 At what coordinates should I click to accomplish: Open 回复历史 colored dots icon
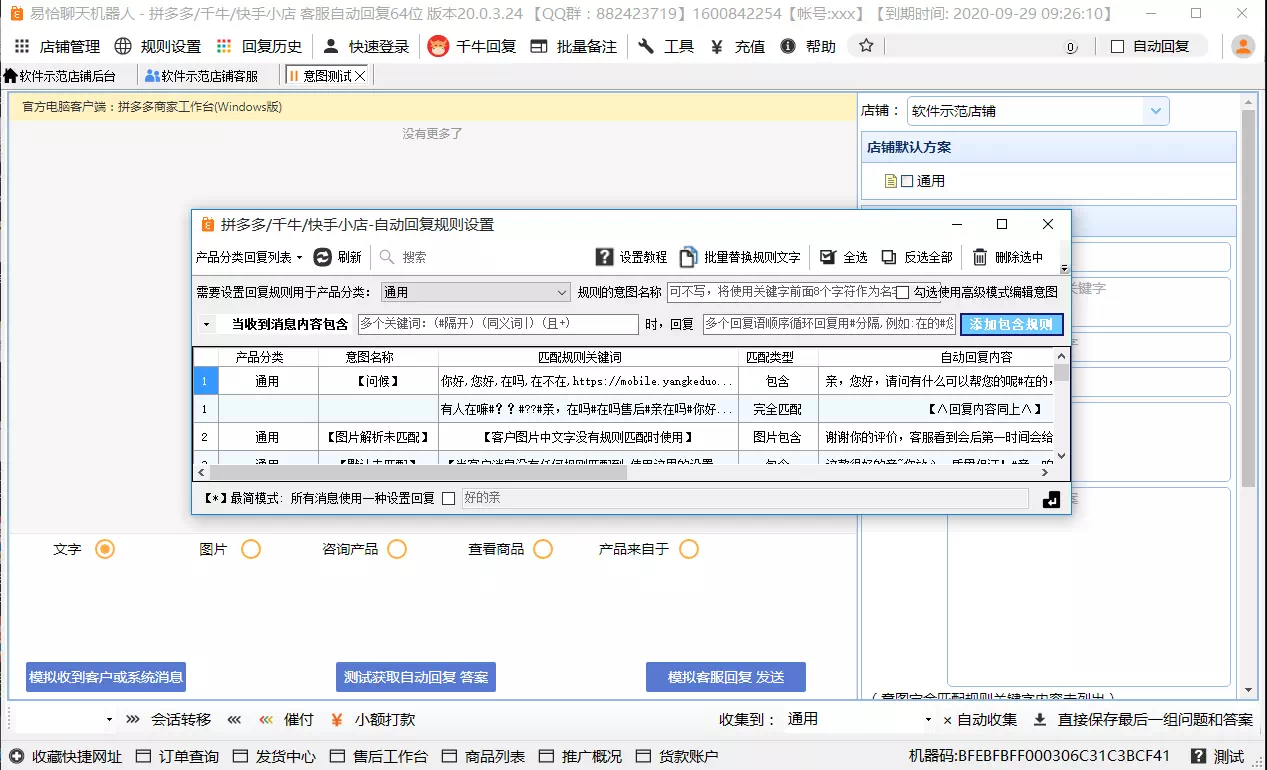[224, 46]
